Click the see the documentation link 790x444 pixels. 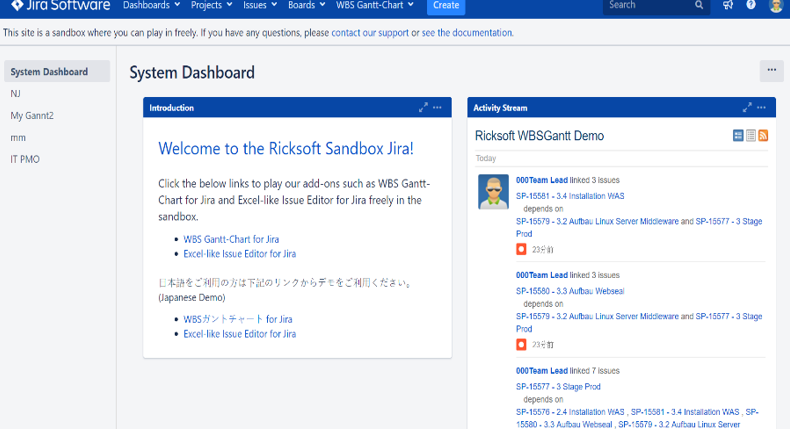pyautogui.click(x=468, y=33)
